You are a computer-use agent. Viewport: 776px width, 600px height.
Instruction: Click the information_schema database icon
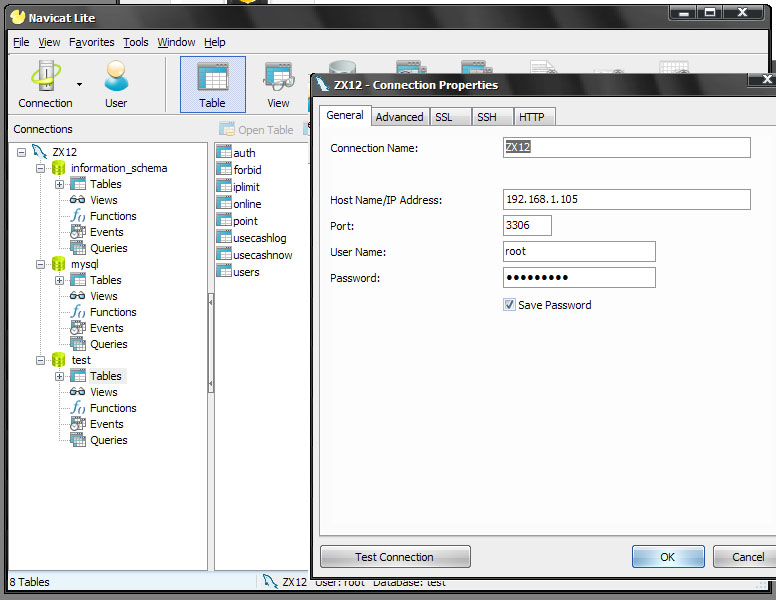click(x=58, y=168)
